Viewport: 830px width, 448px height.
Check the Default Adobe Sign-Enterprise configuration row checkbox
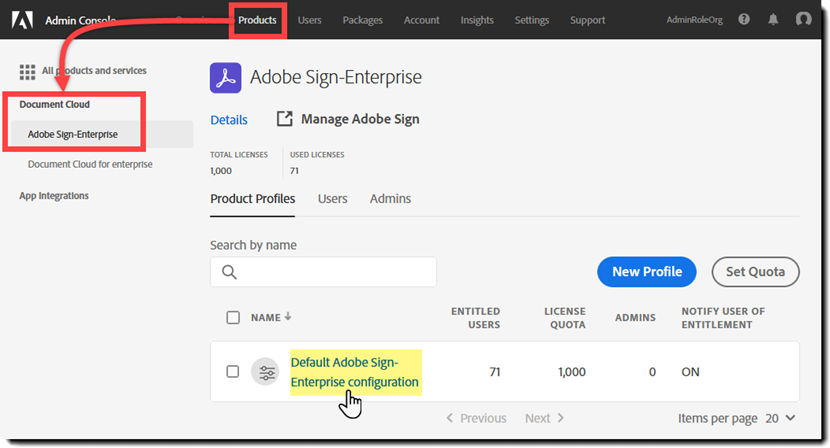(x=233, y=372)
